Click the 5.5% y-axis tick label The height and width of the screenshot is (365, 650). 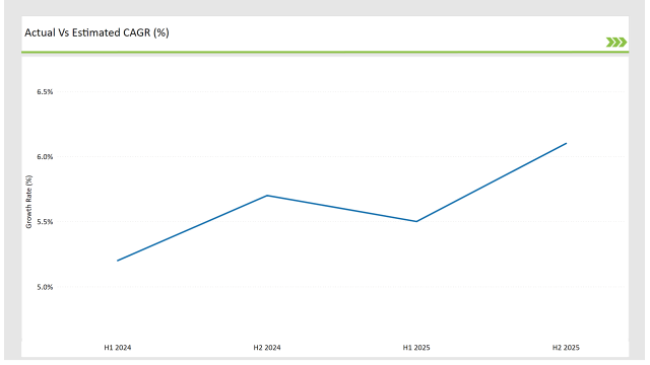pyautogui.click(x=45, y=222)
